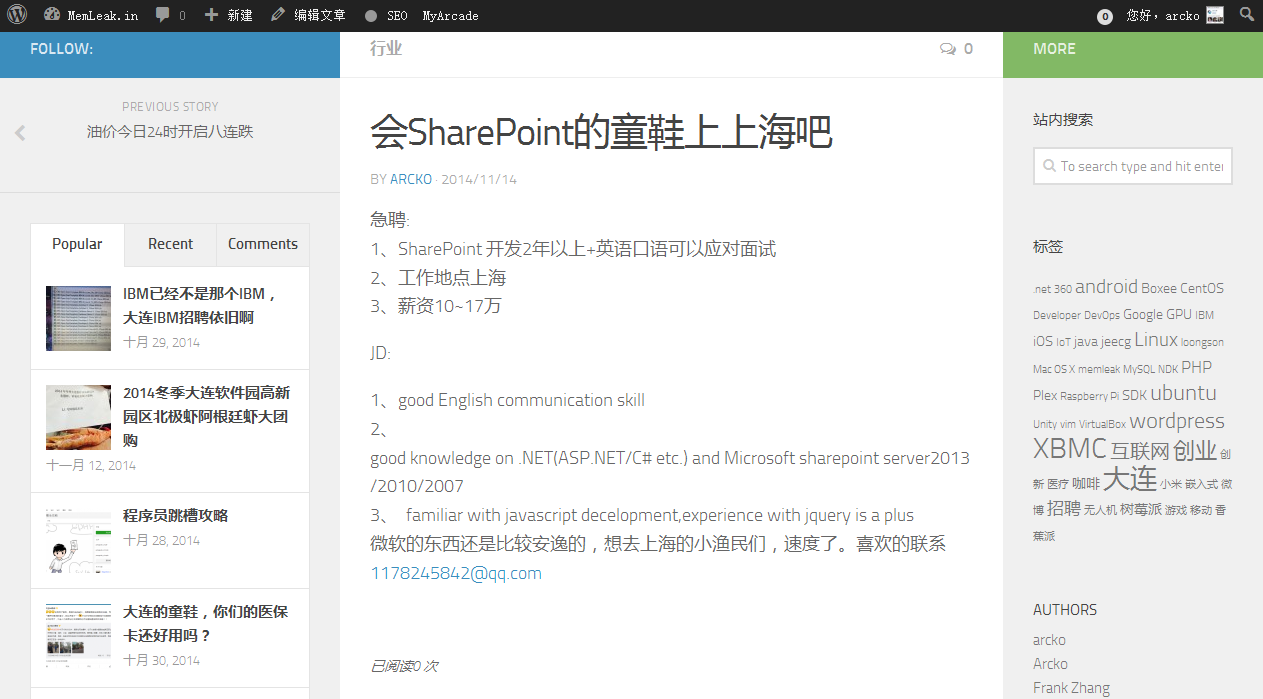Image resolution: width=1263 pixels, height=699 pixels.
Task: Focus the 站内搜索 search input field
Action: pos(1132,166)
